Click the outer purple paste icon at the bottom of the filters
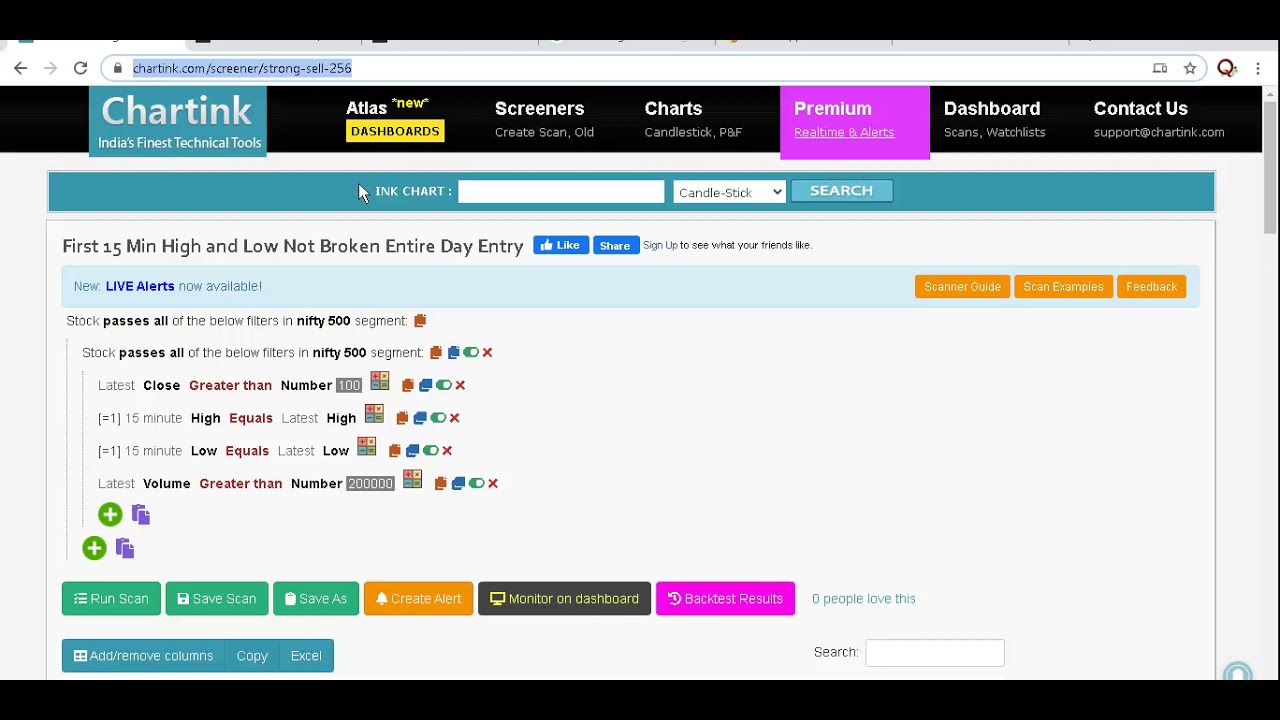 [x=124, y=547]
